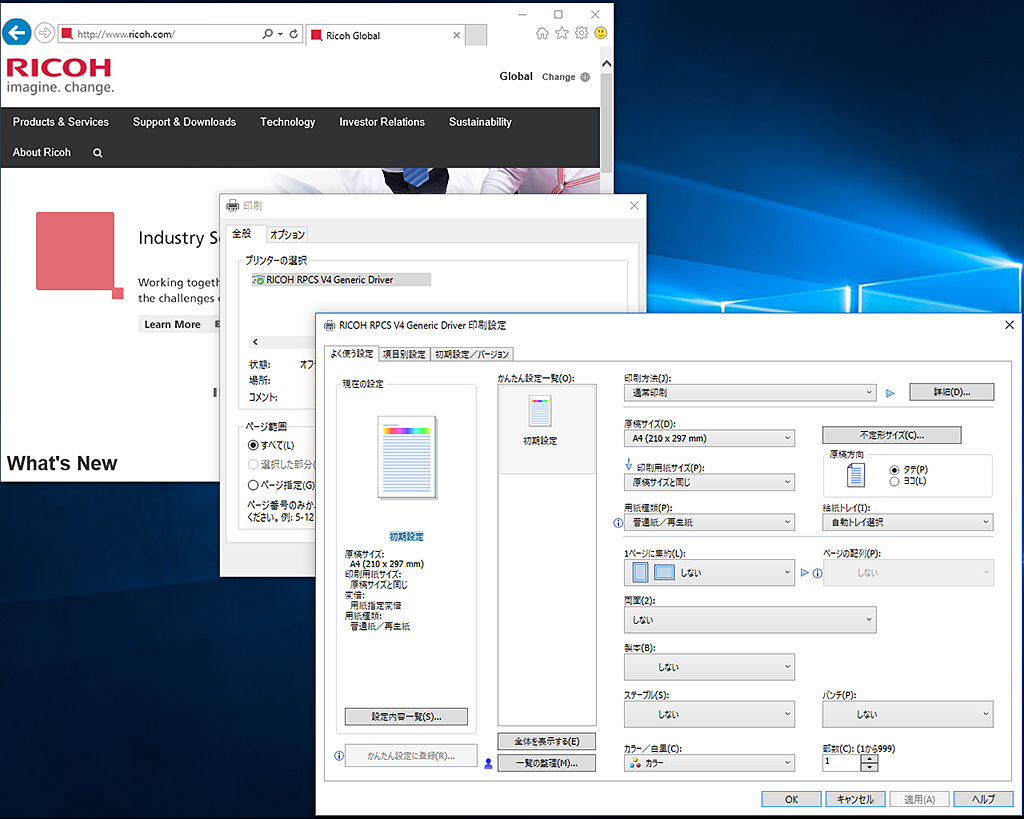The image size is (1024, 819).
Task: Select the ページ指定 page range radio button
Action: (253, 485)
